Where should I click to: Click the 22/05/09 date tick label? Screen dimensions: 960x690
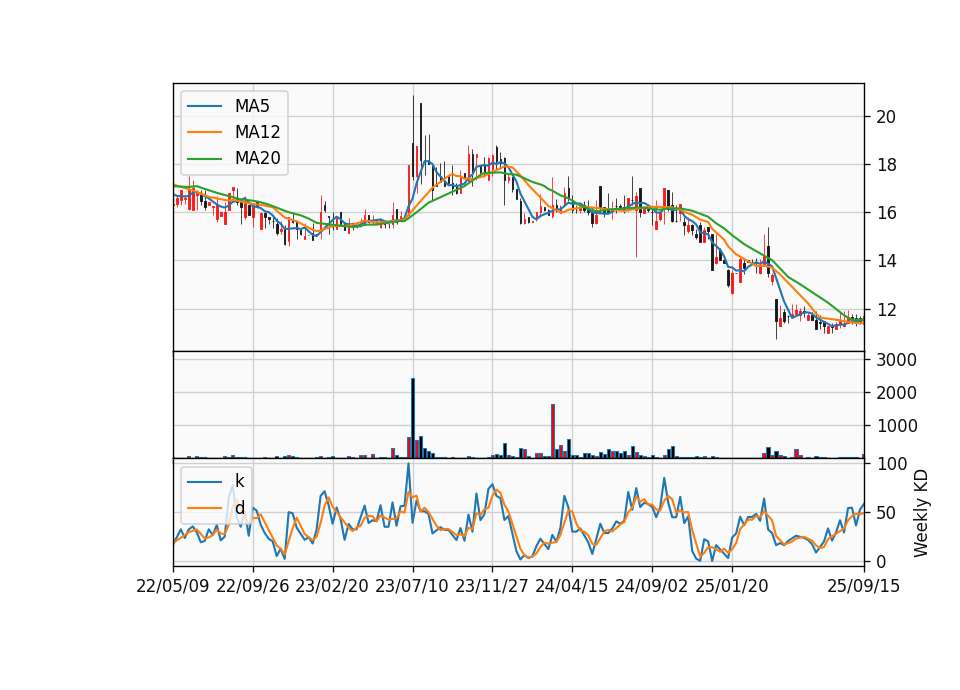click(x=173, y=586)
